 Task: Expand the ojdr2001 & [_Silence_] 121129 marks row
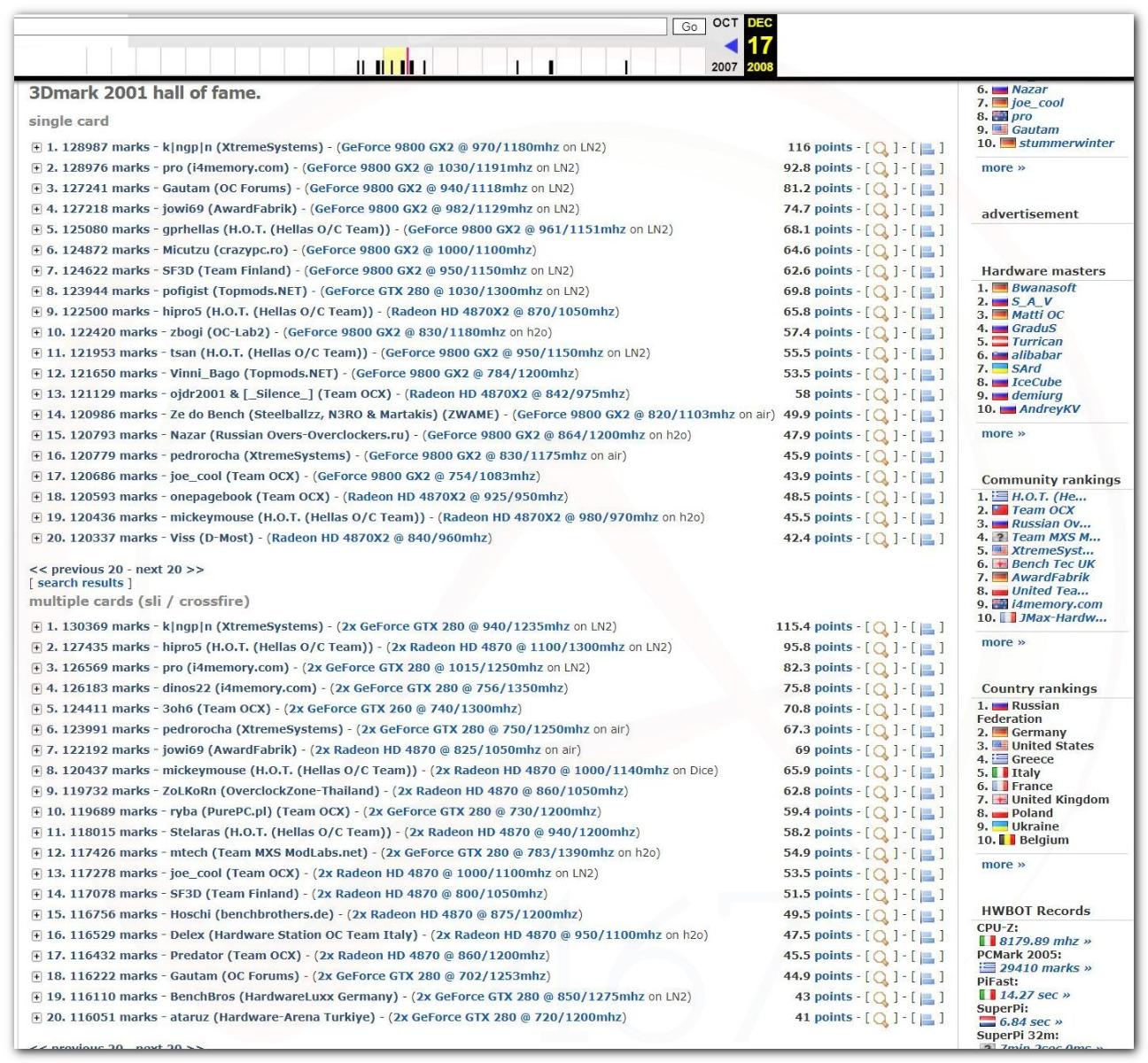point(36,394)
